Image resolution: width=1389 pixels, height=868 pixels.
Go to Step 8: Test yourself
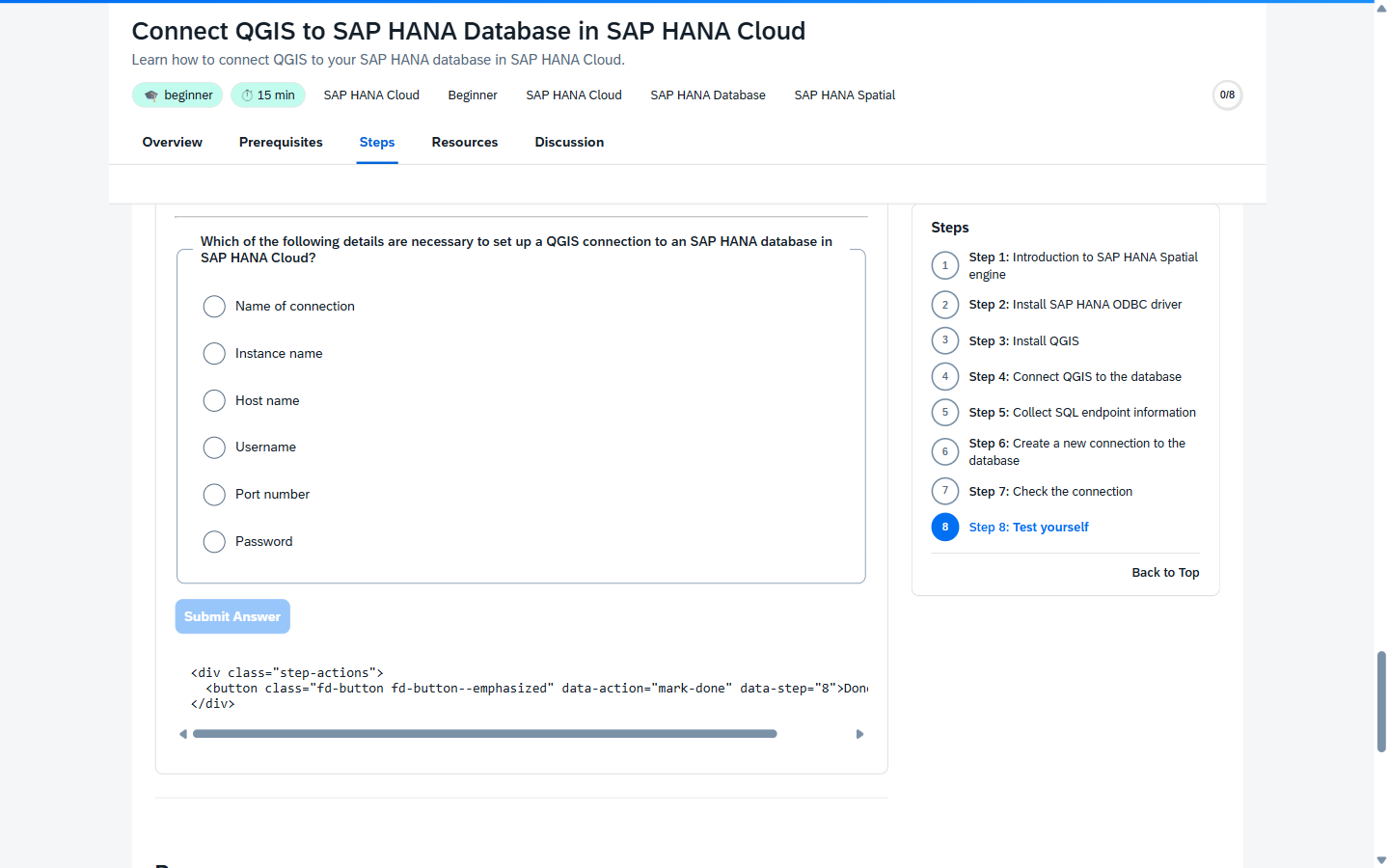tap(1028, 528)
